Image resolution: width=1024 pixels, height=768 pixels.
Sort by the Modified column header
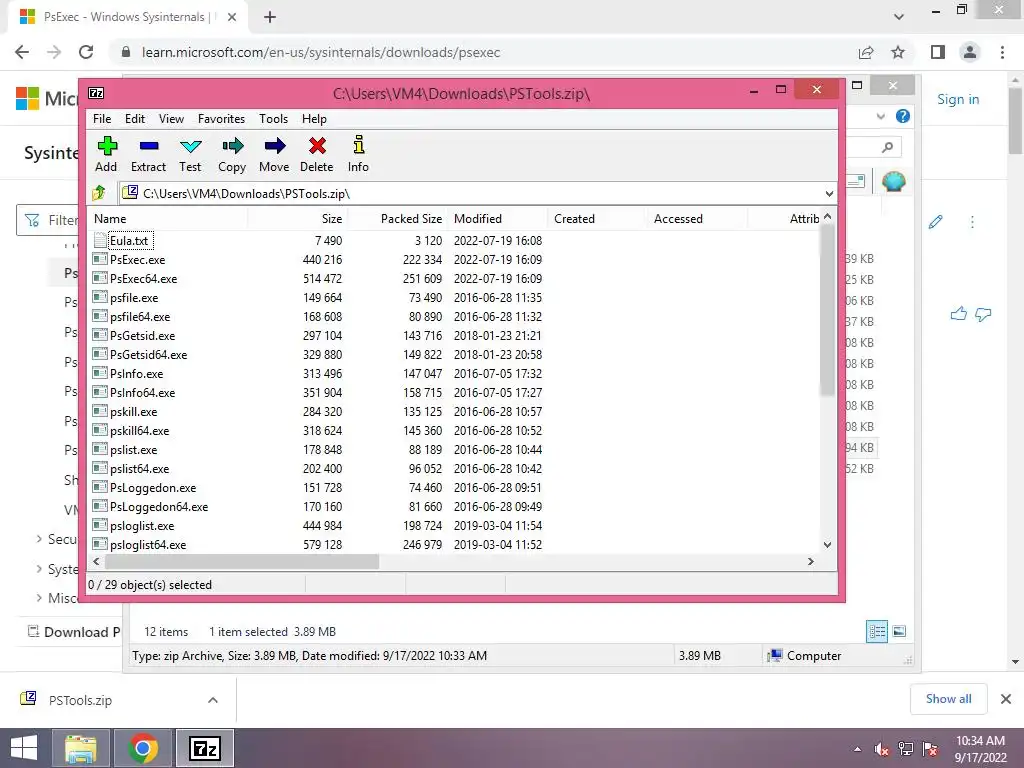click(497, 219)
